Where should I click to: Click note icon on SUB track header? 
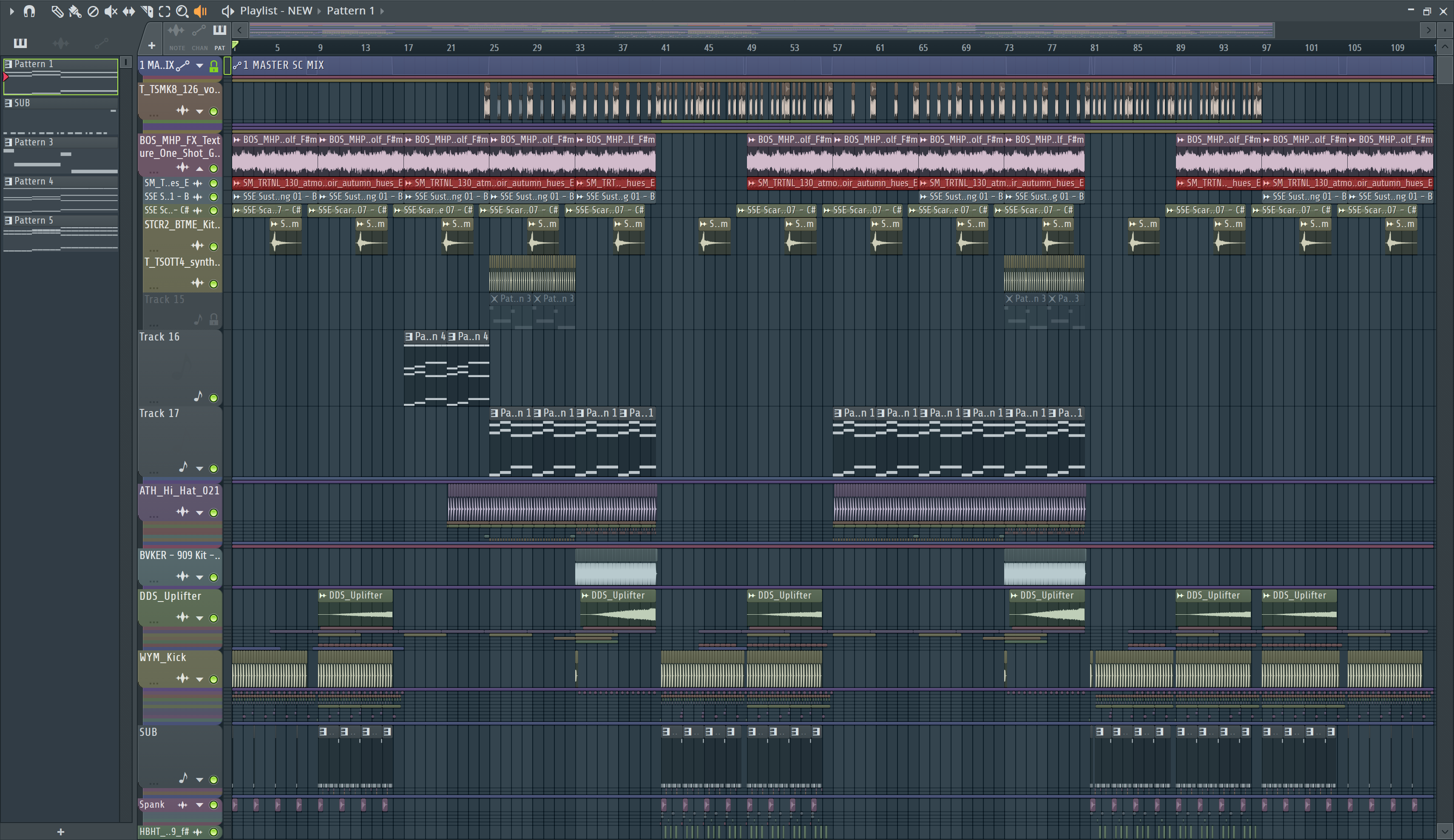[184, 778]
